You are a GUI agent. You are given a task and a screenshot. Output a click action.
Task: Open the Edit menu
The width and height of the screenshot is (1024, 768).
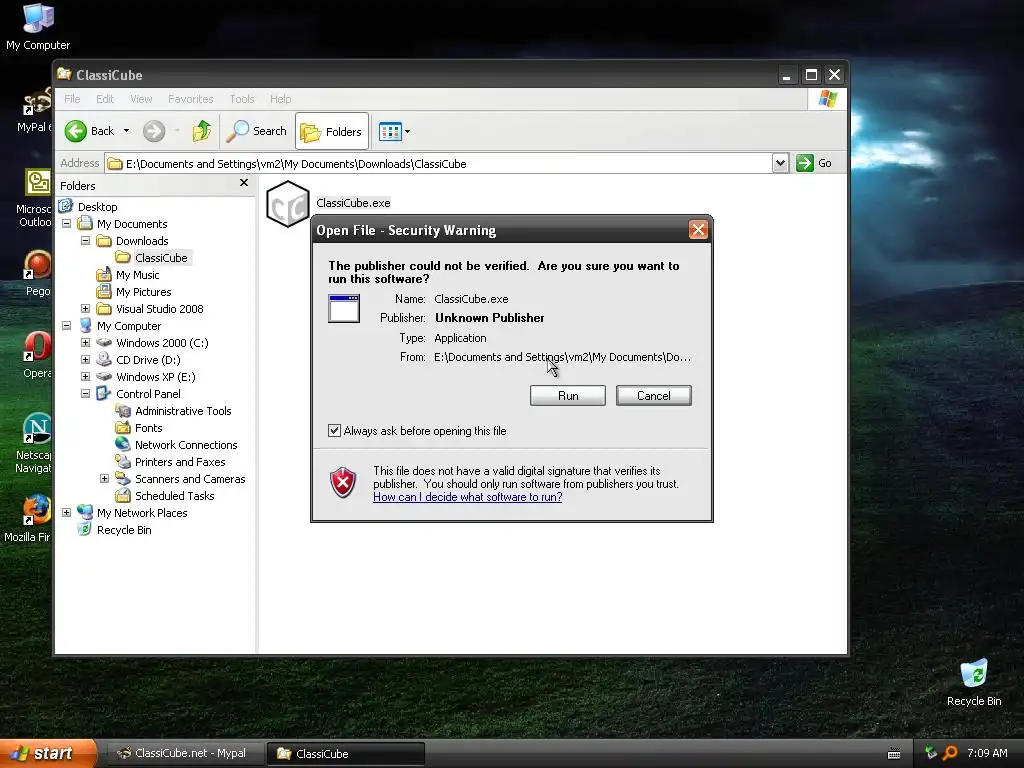[104, 99]
